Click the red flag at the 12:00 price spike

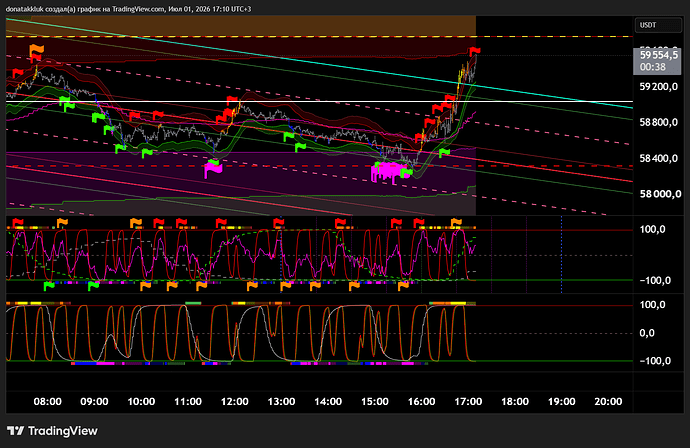pyautogui.click(x=232, y=101)
